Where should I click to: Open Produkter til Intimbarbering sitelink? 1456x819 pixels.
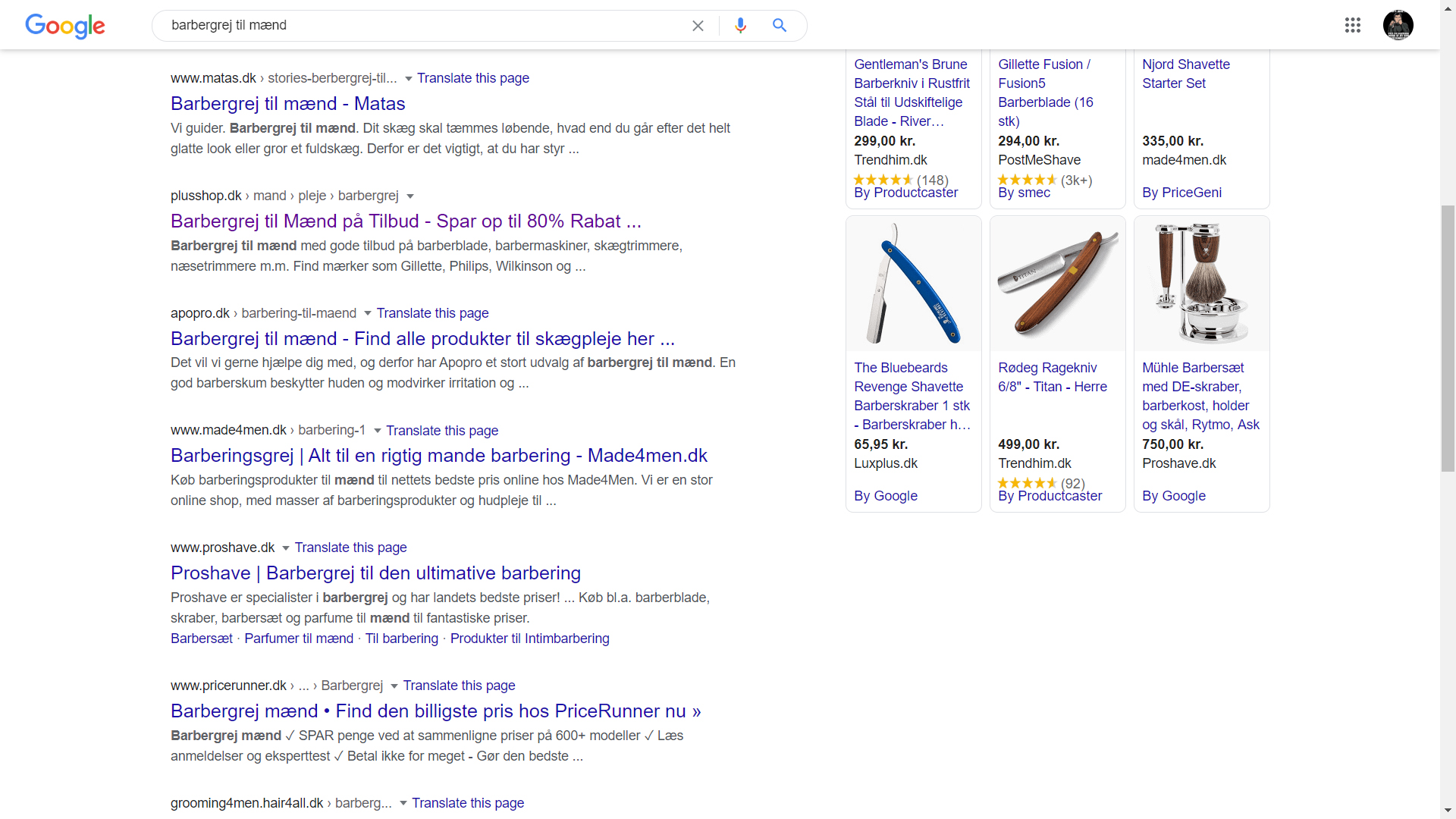point(530,639)
